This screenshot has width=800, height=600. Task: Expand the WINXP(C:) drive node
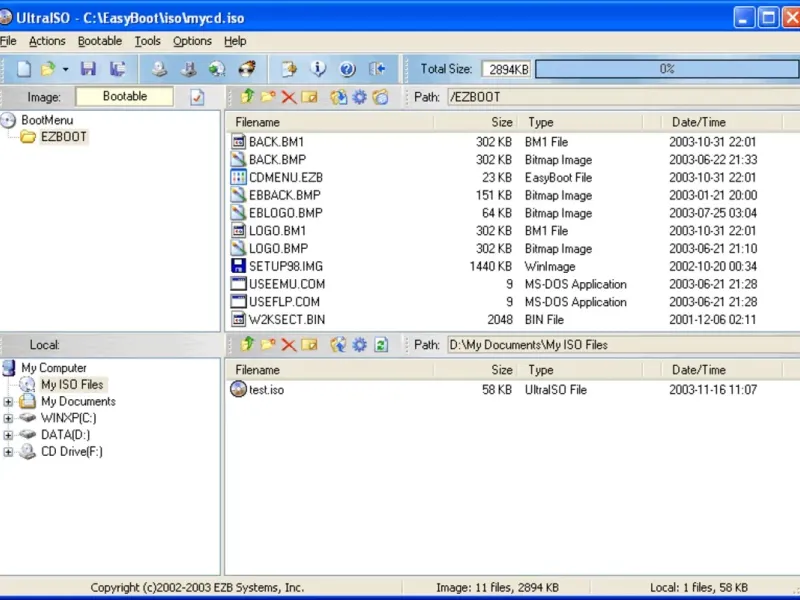(9, 418)
